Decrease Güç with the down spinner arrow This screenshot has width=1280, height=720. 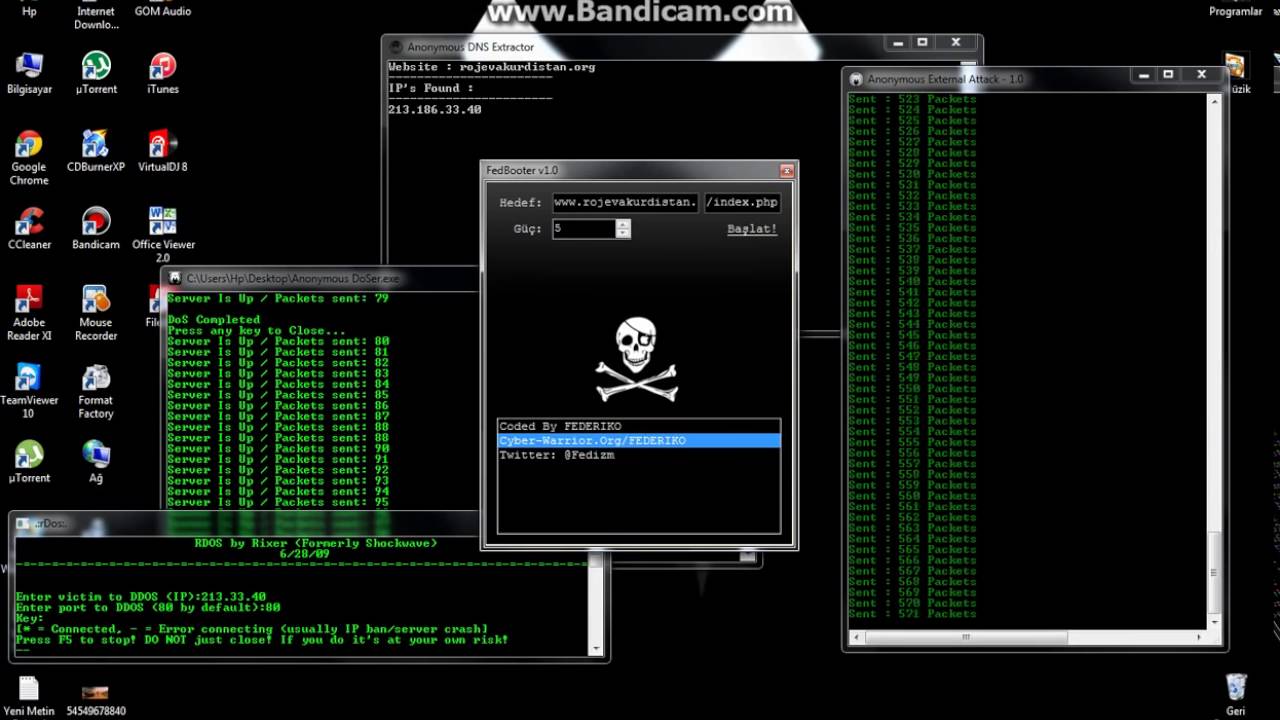pos(623,234)
